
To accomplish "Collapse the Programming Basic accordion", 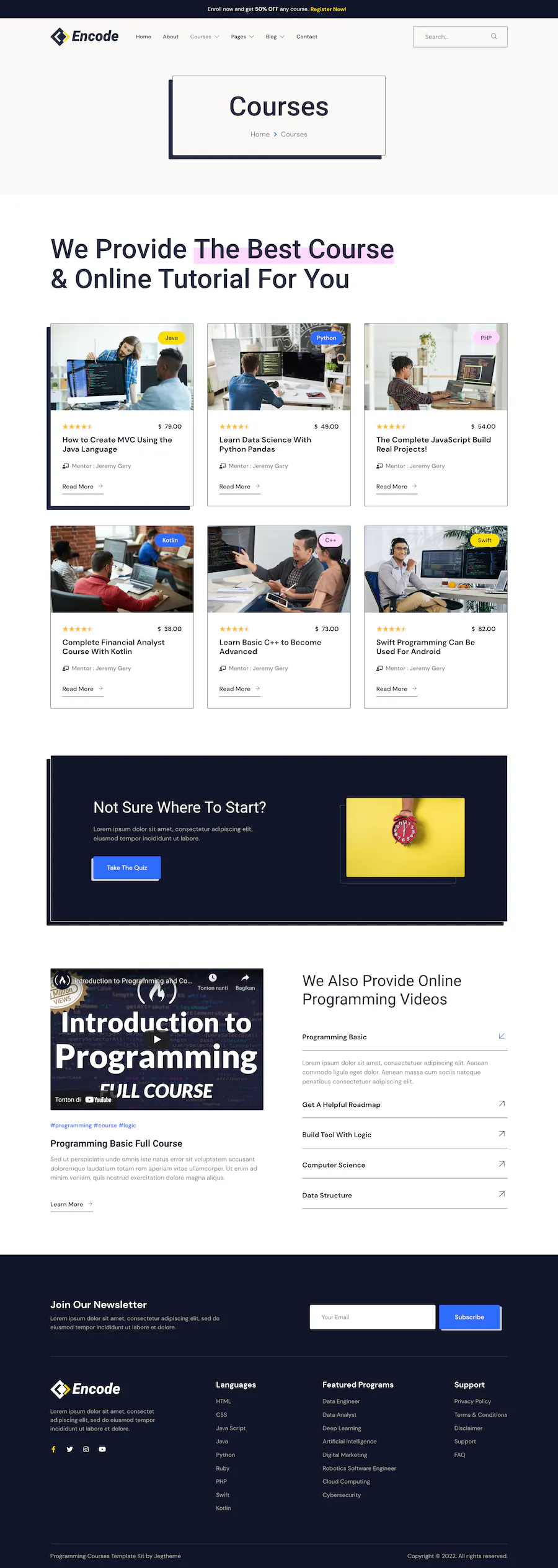I will tap(405, 1037).
